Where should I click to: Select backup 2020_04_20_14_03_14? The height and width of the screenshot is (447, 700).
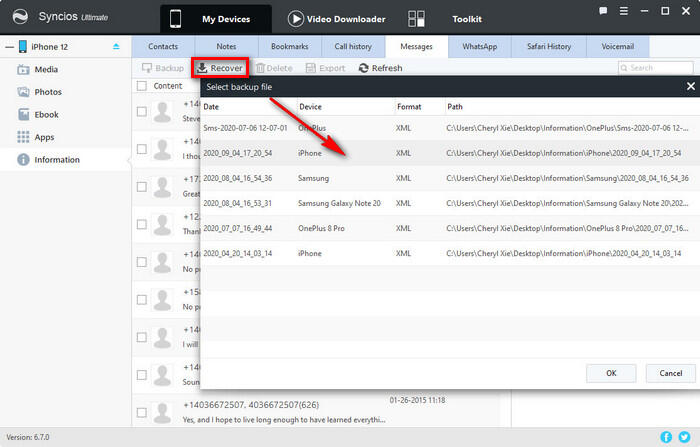[450, 253]
